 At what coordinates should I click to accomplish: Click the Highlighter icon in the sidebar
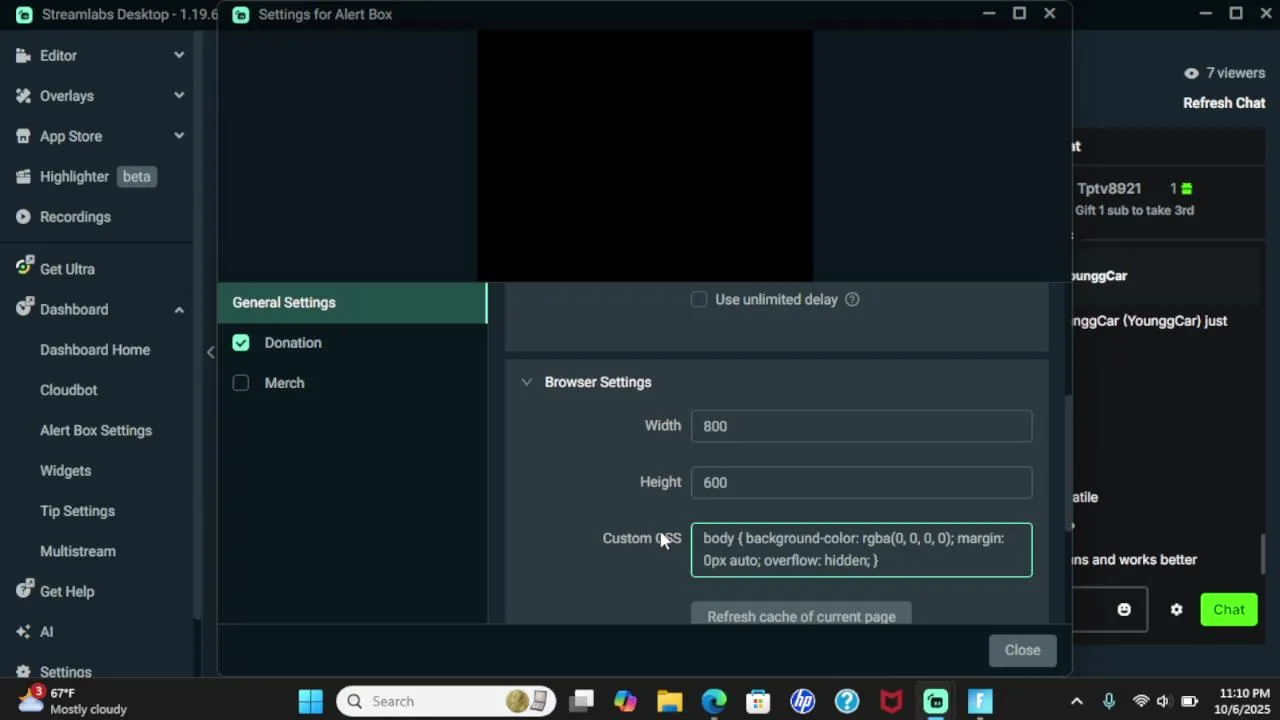(x=24, y=176)
